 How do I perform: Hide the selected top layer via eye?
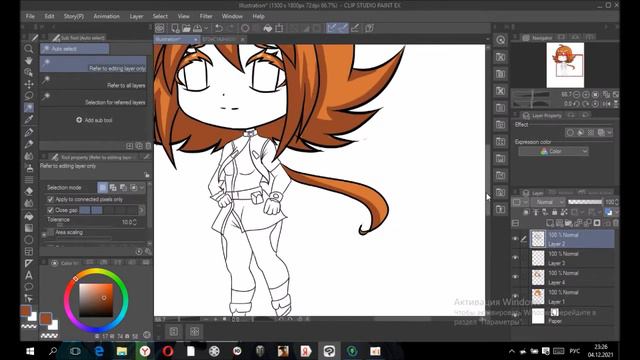(515, 239)
